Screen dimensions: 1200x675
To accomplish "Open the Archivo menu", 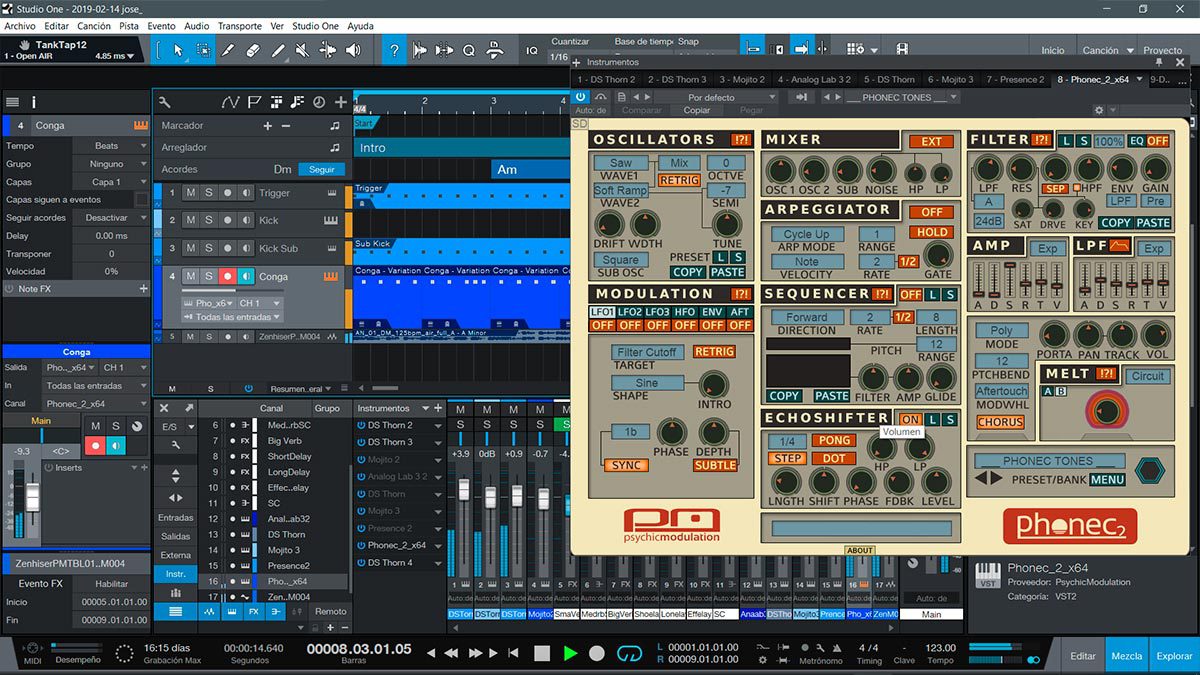I will coord(20,26).
